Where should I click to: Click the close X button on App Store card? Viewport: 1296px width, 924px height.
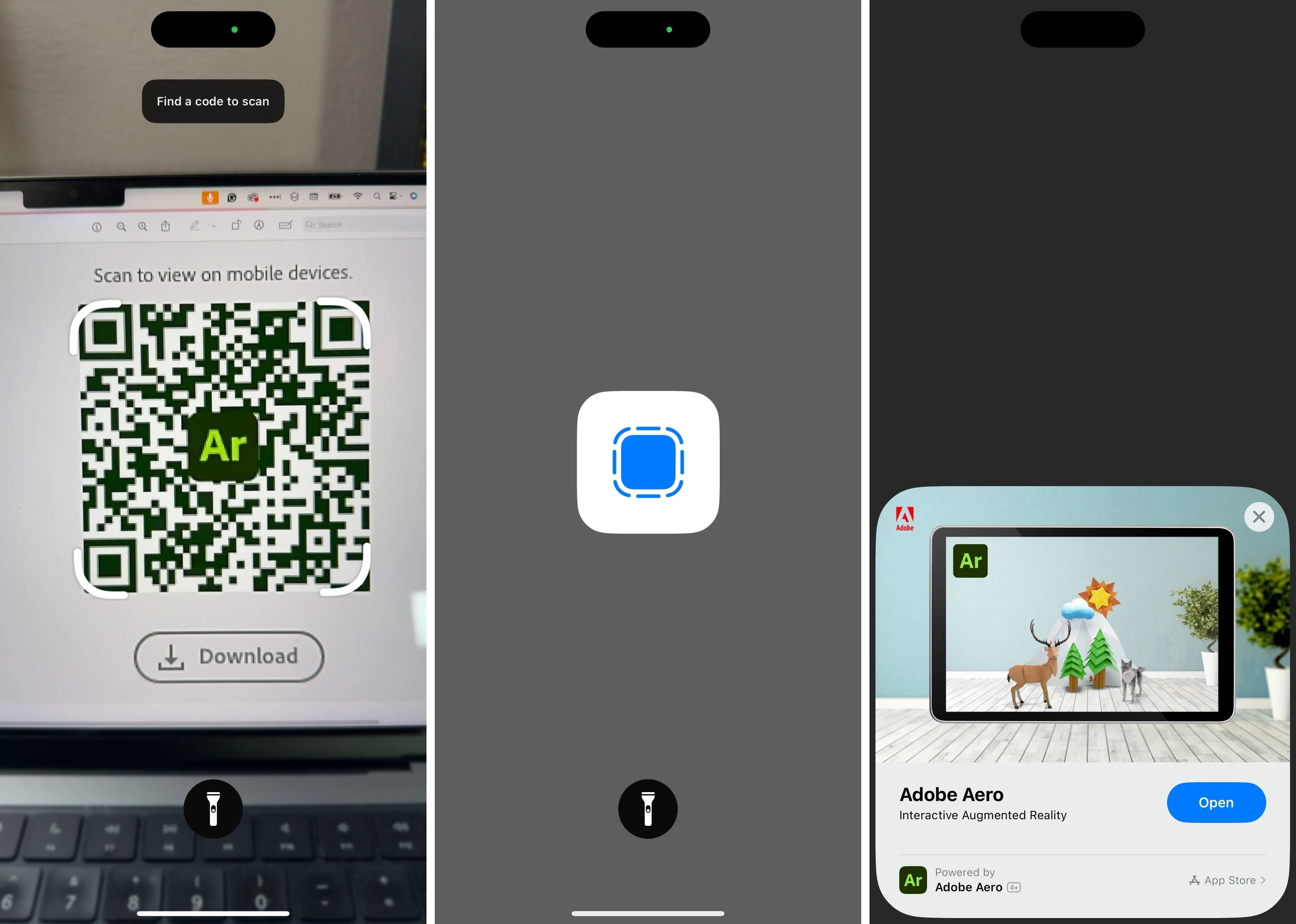point(1258,517)
